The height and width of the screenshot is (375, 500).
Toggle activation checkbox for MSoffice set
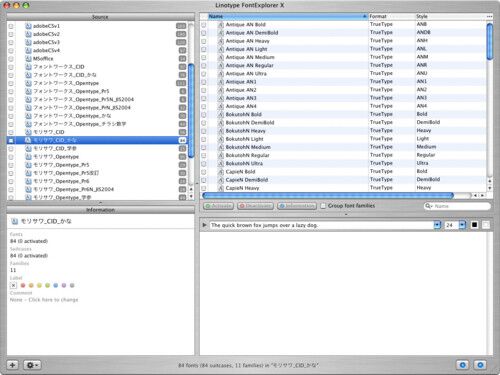click(x=11, y=59)
